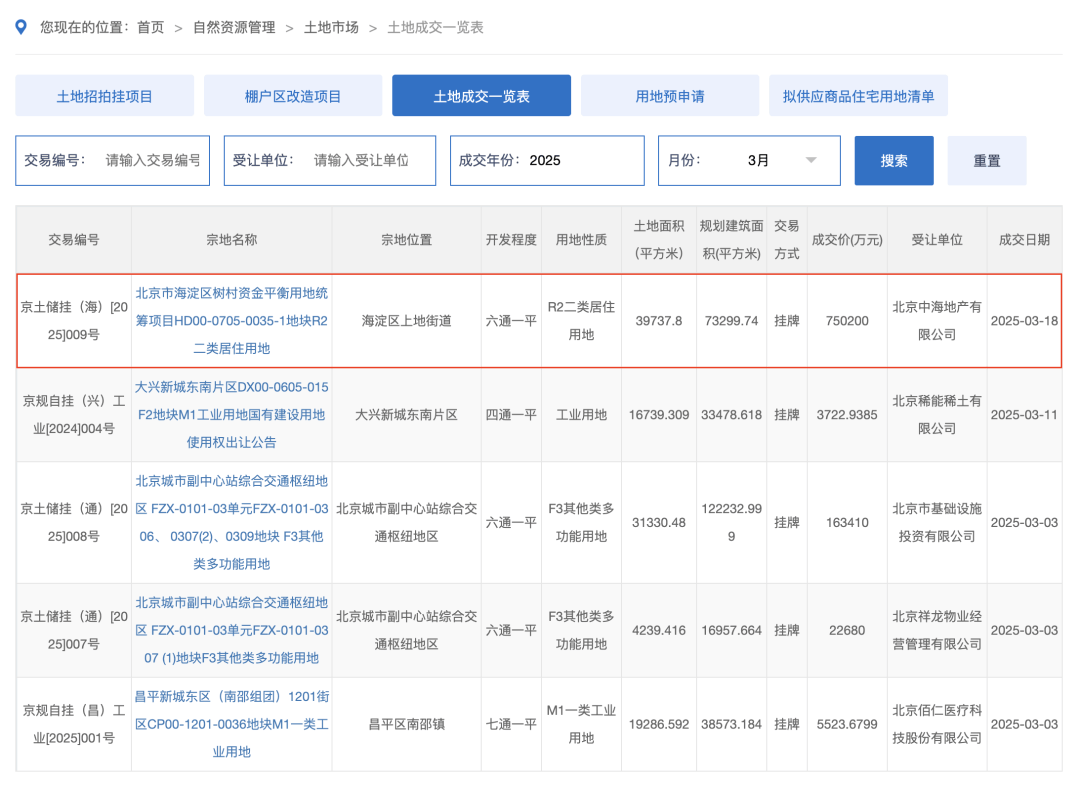Go to 首页 in the breadcrumb
1080x788 pixels.
coord(150,27)
